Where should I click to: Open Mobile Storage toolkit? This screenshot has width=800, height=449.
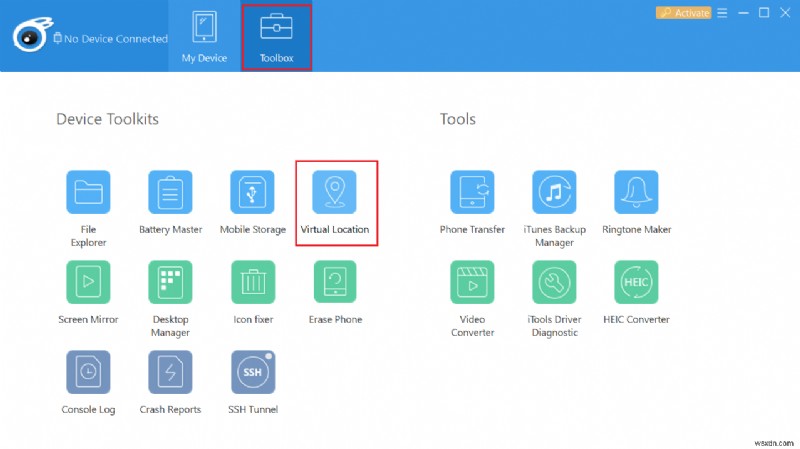[252, 193]
